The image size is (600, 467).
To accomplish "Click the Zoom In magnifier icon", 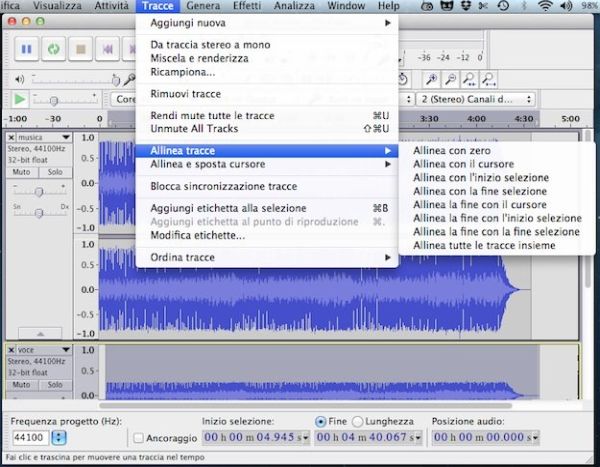I will tap(431, 79).
